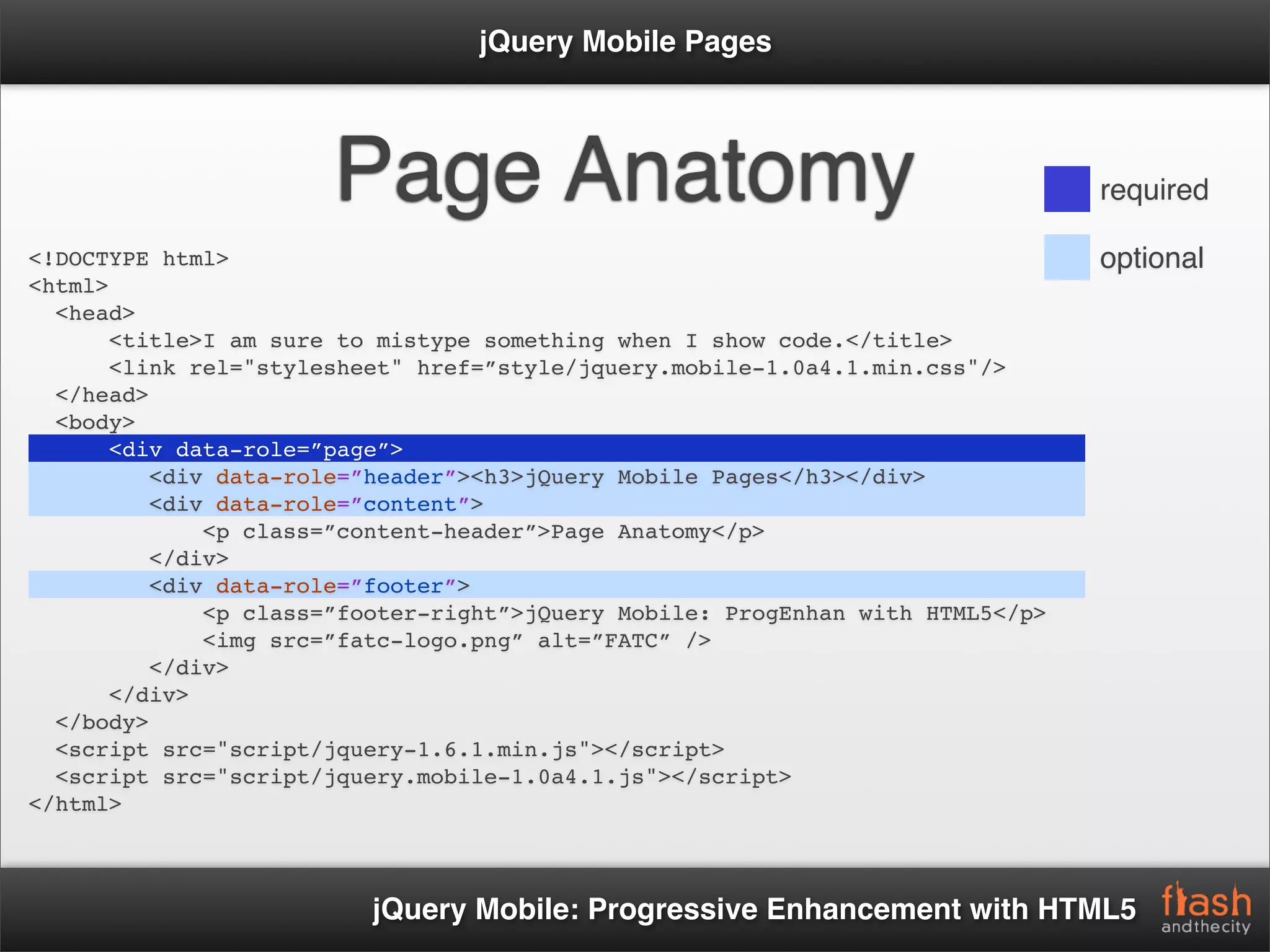
Task: Click the 'jquery-1.6.1.min.js' script line
Action: (x=389, y=749)
